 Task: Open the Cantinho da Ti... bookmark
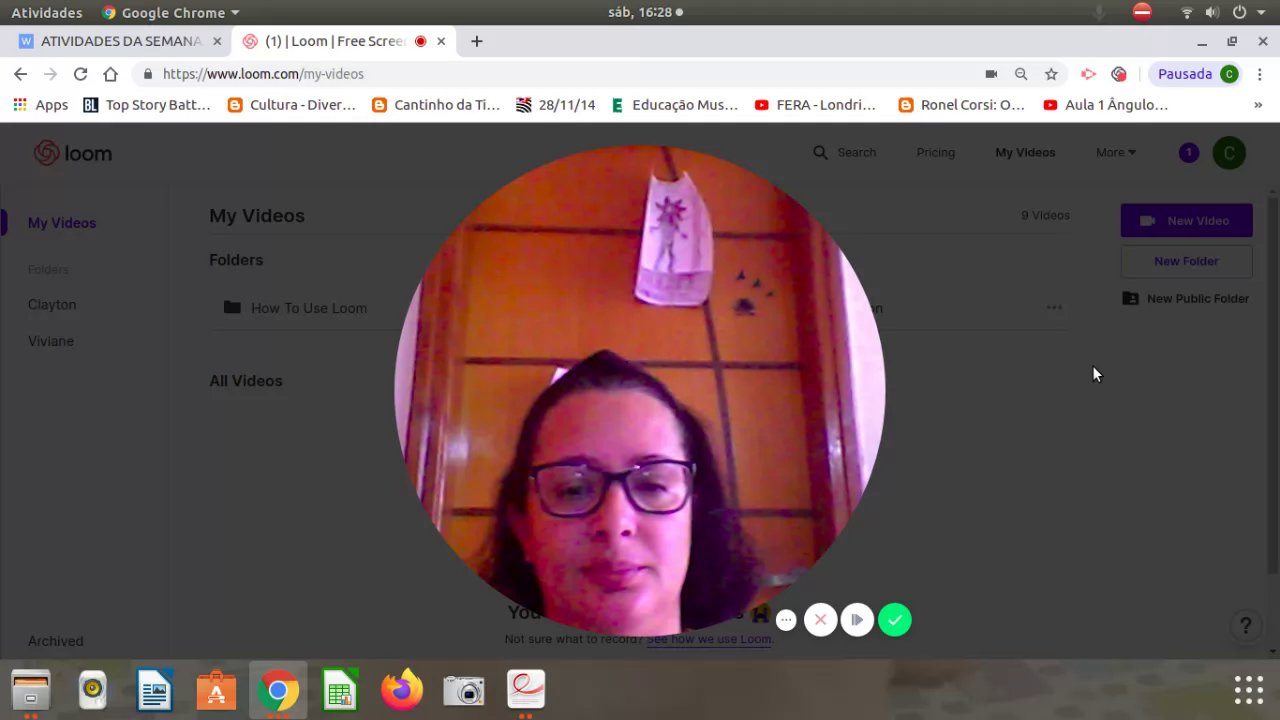coord(436,104)
